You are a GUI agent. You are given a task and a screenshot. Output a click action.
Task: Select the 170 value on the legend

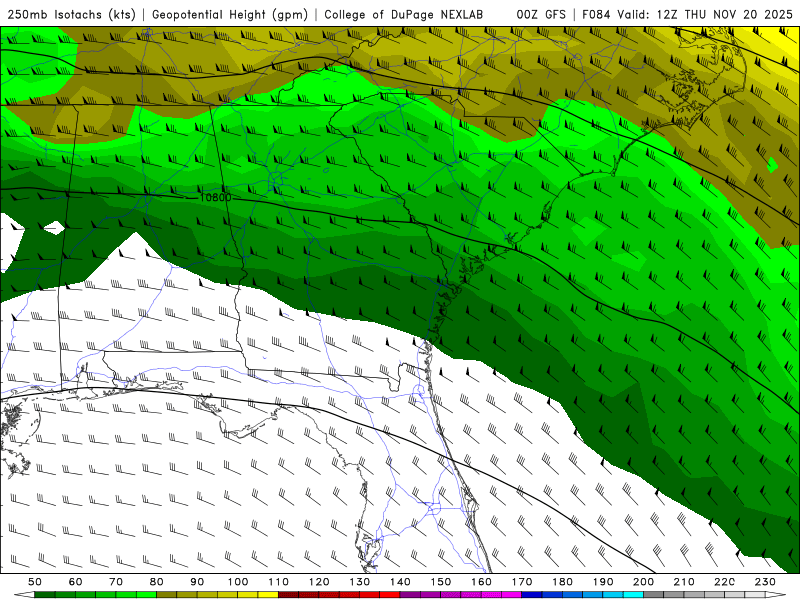tap(522, 582)
